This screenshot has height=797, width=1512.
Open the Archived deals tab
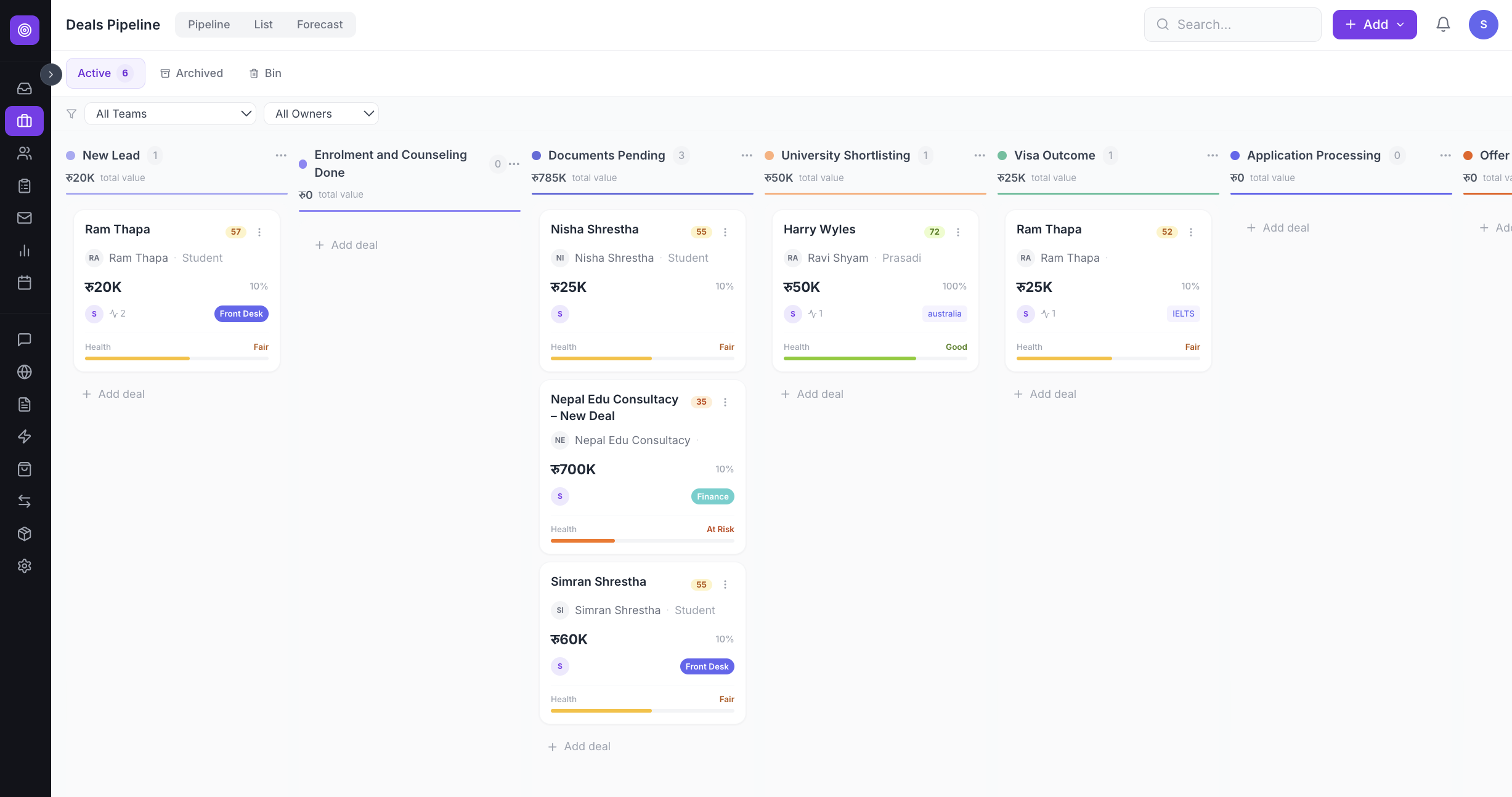coord(192,73)
